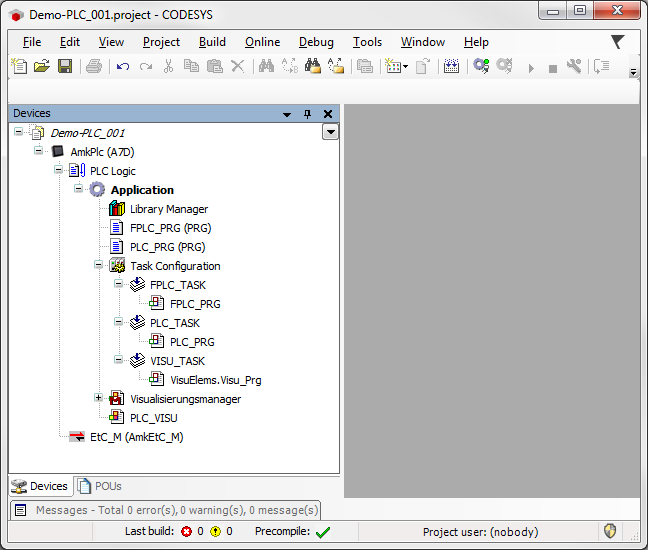Click the Replace in Project icon

336,66
